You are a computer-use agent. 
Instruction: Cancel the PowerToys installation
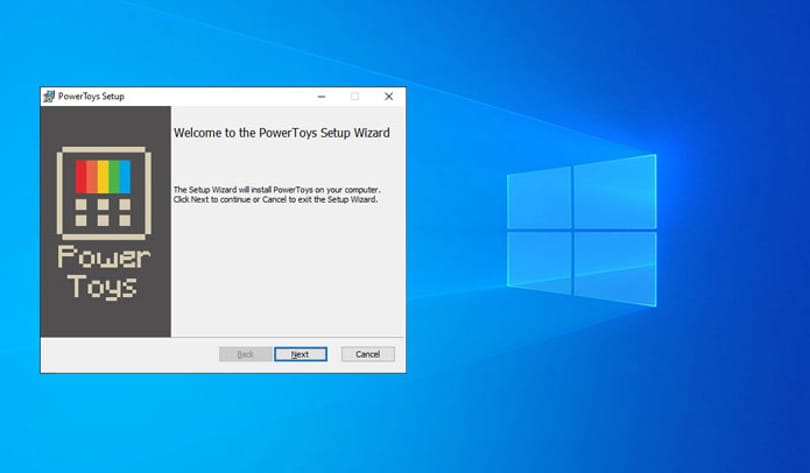pyautogui.click(x=368, y=354)
